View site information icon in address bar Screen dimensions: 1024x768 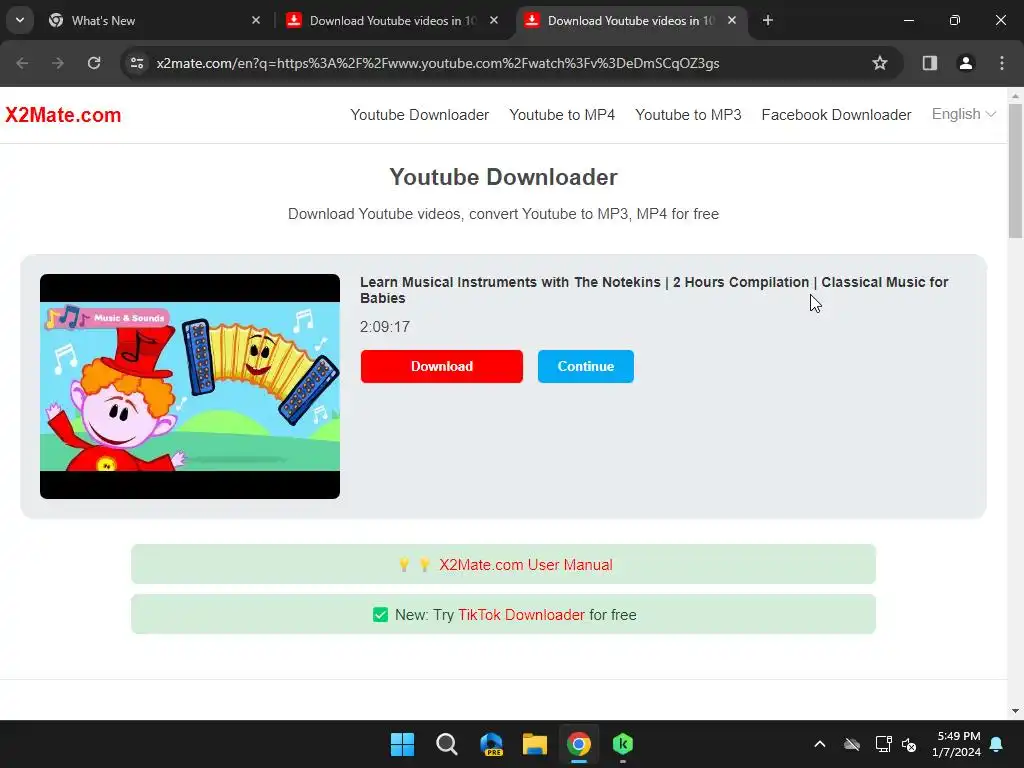137,63
